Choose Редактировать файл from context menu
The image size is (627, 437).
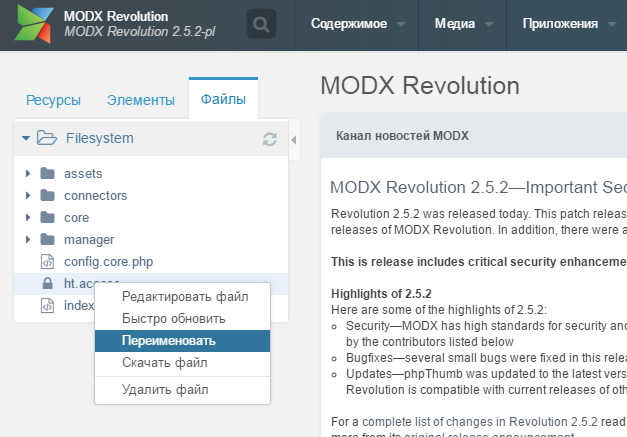(x=182, y=297)
